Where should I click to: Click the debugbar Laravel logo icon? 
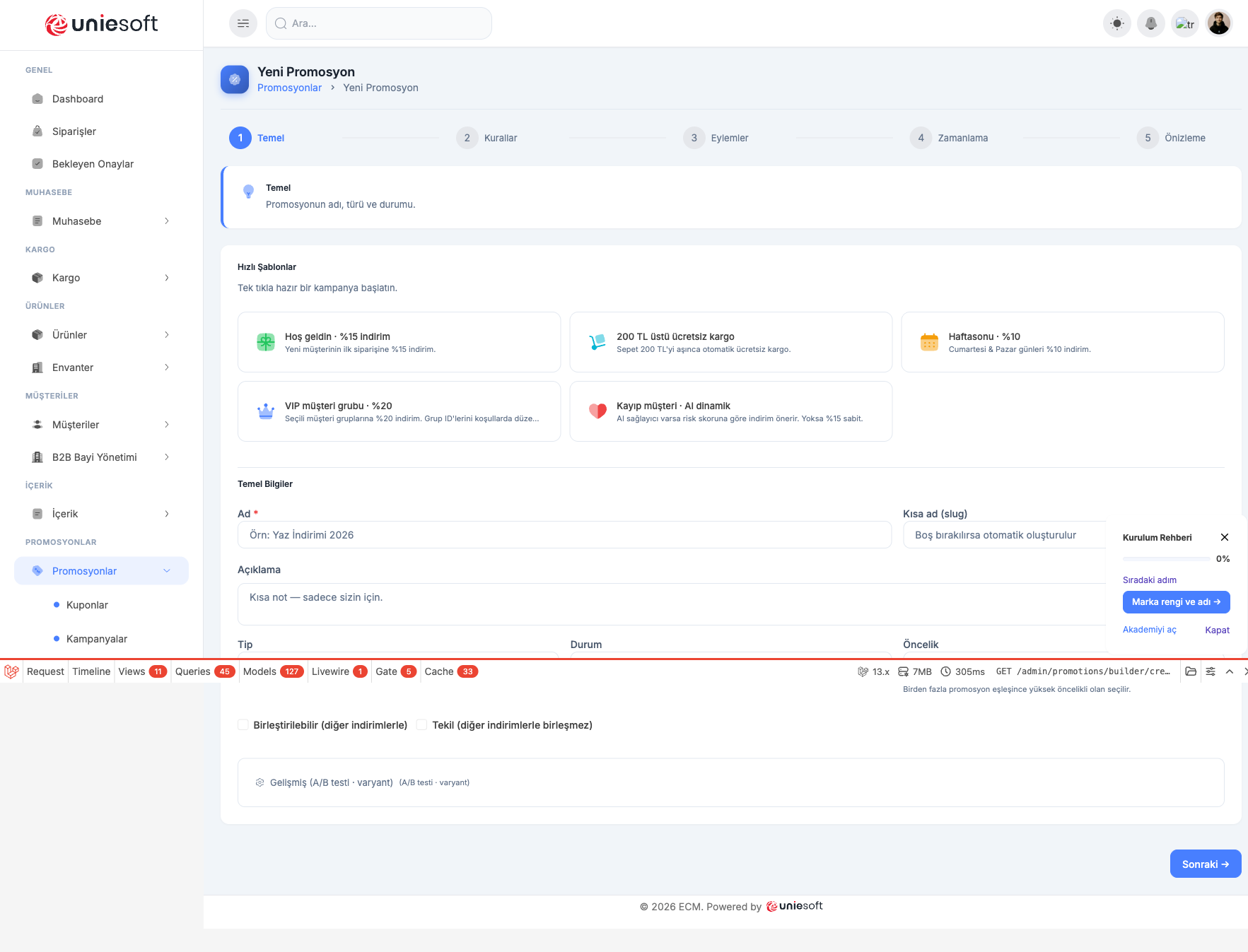point(11,671)
